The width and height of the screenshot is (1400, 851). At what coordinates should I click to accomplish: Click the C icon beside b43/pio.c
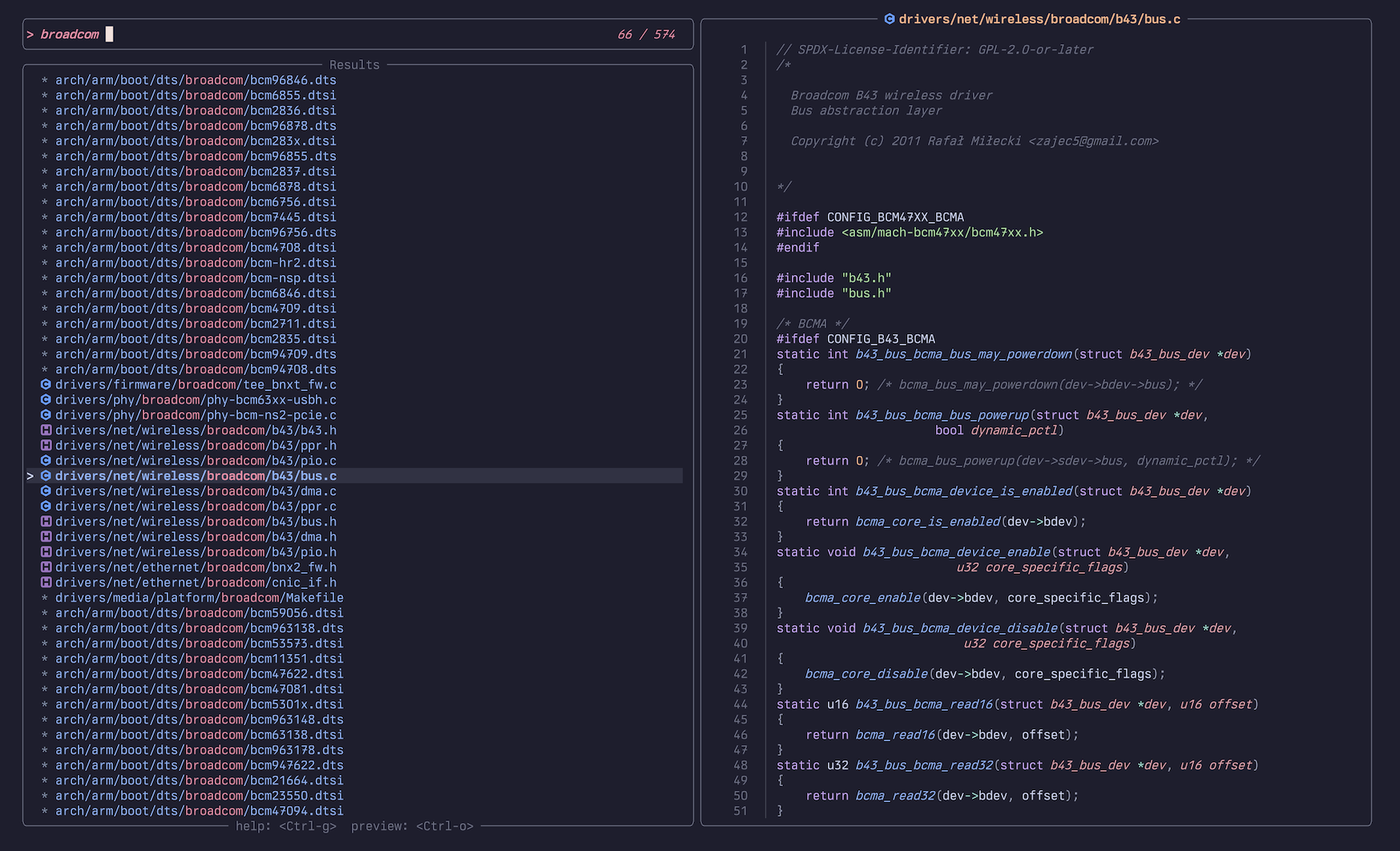tap(46, 461)
